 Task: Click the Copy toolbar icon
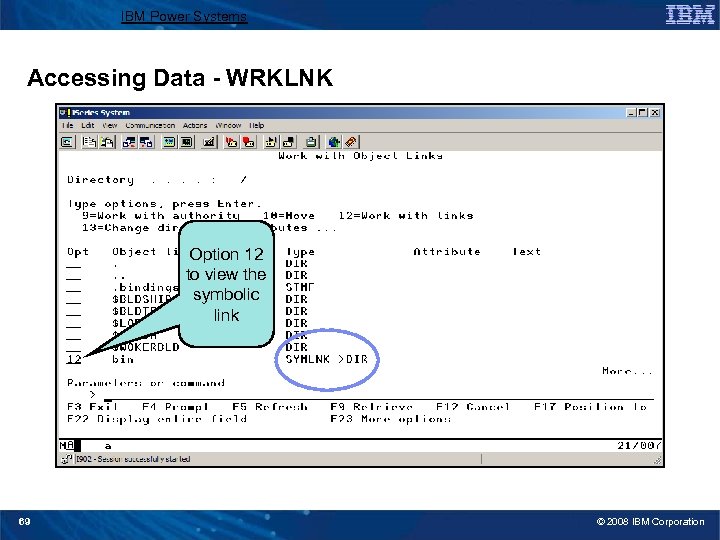89,142
